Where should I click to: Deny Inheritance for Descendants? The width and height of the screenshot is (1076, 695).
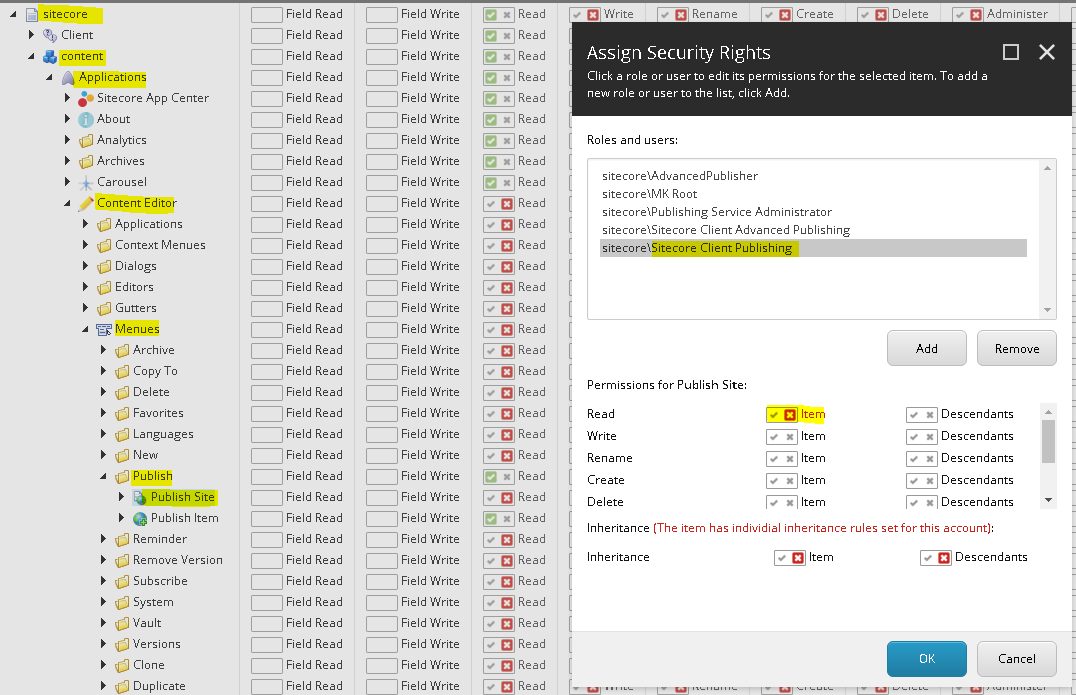click(x=944, y=558)
